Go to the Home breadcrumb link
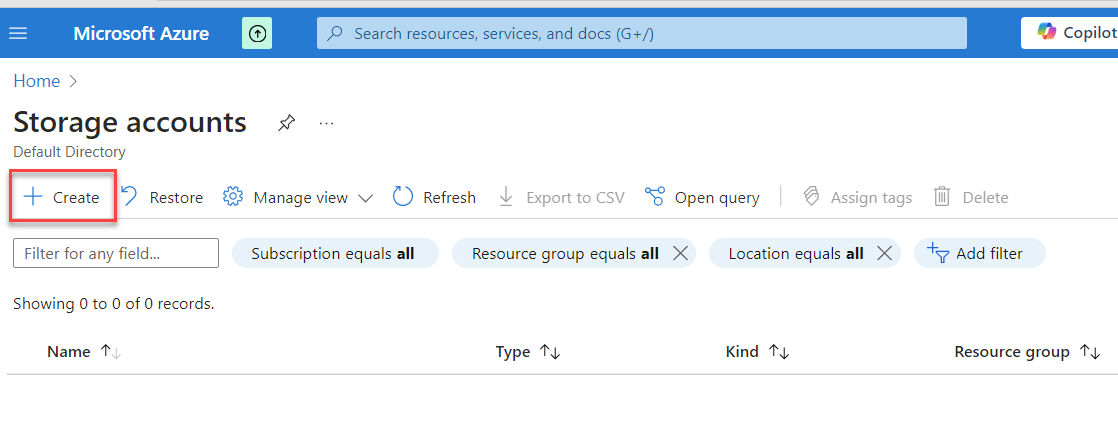This screenshot has width=1118, height=445. click(x=36, y=81)
